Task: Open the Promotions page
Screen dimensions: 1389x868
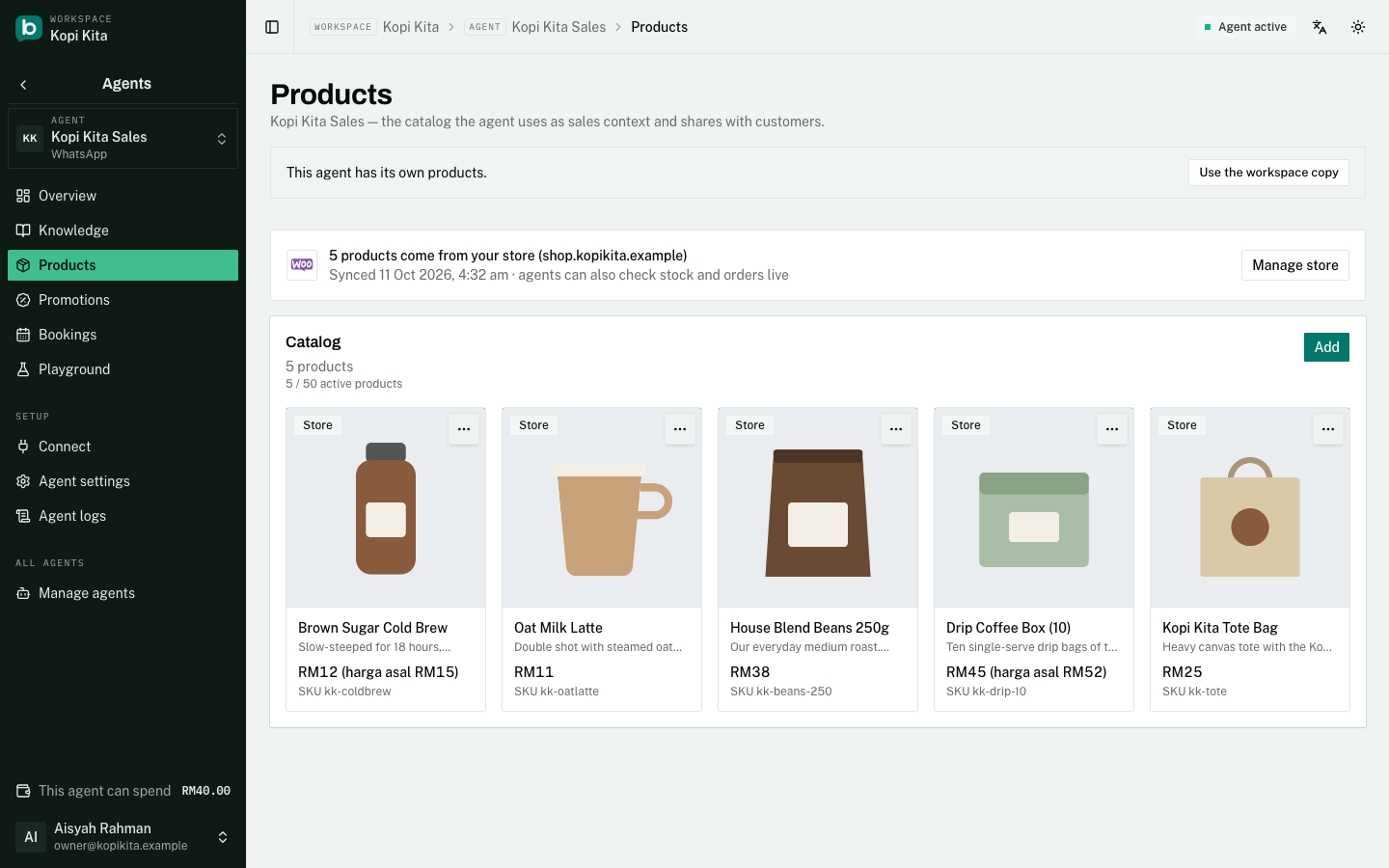Action: (123, 300)
